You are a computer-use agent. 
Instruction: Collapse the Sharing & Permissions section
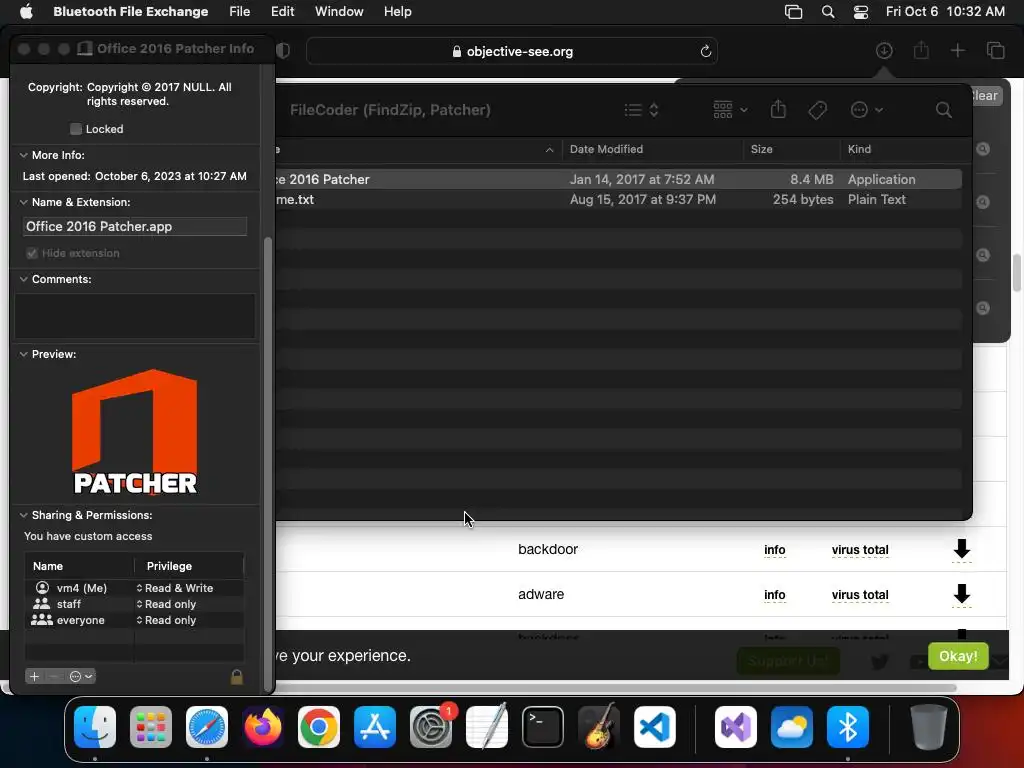(x=24, y=515)
